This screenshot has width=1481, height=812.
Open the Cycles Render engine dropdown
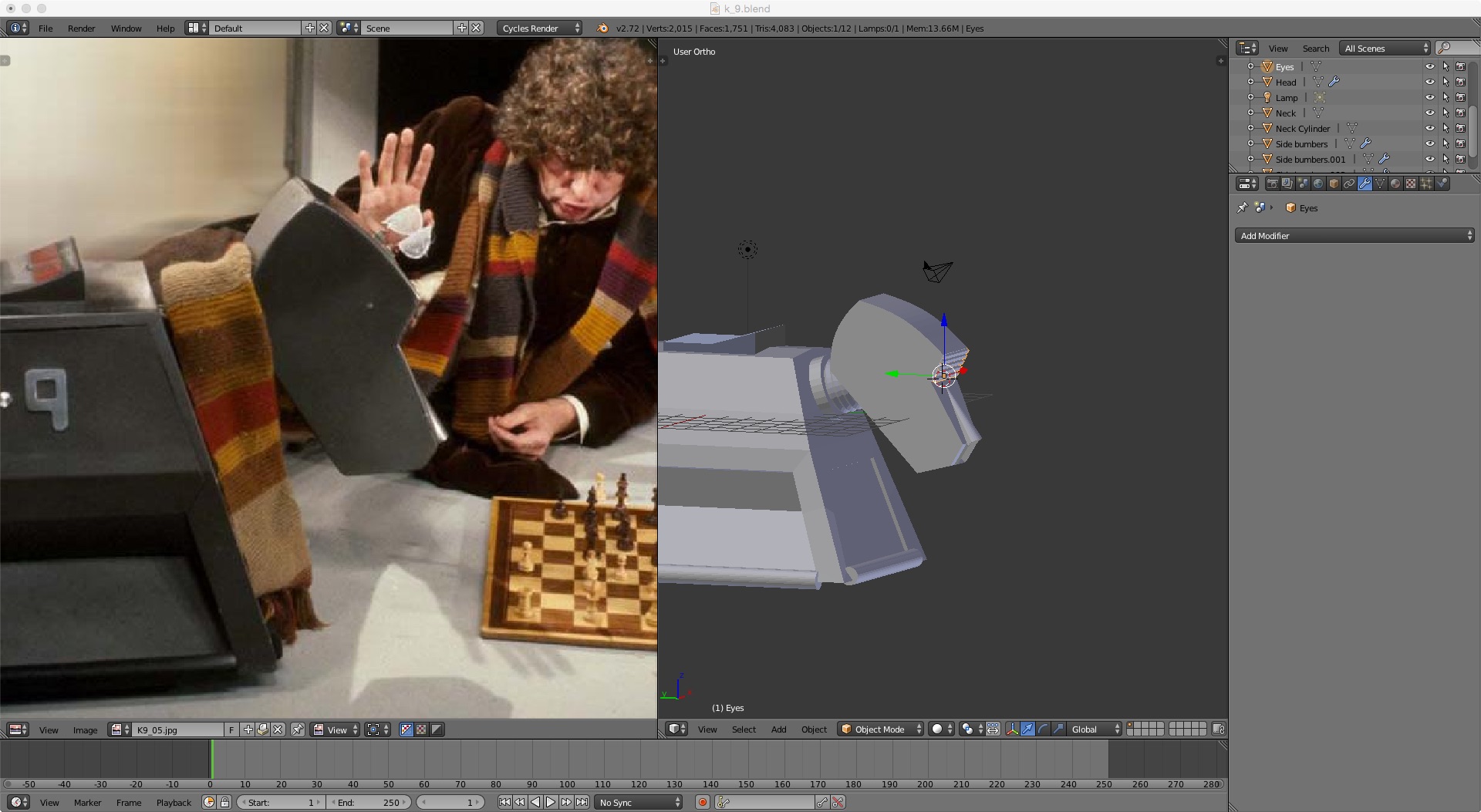[539, 28]
